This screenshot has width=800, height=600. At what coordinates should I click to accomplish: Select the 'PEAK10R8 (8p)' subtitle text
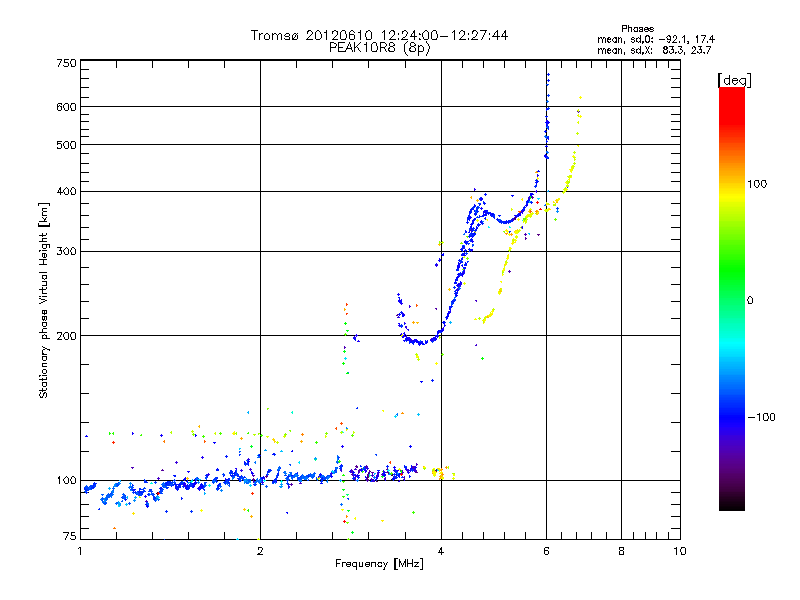(x=380, y=48)
